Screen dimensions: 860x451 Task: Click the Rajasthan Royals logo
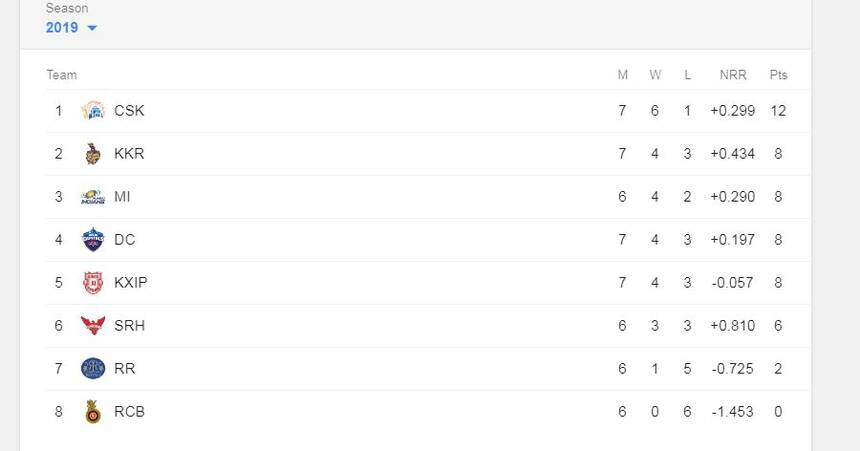tap(93, 369)
